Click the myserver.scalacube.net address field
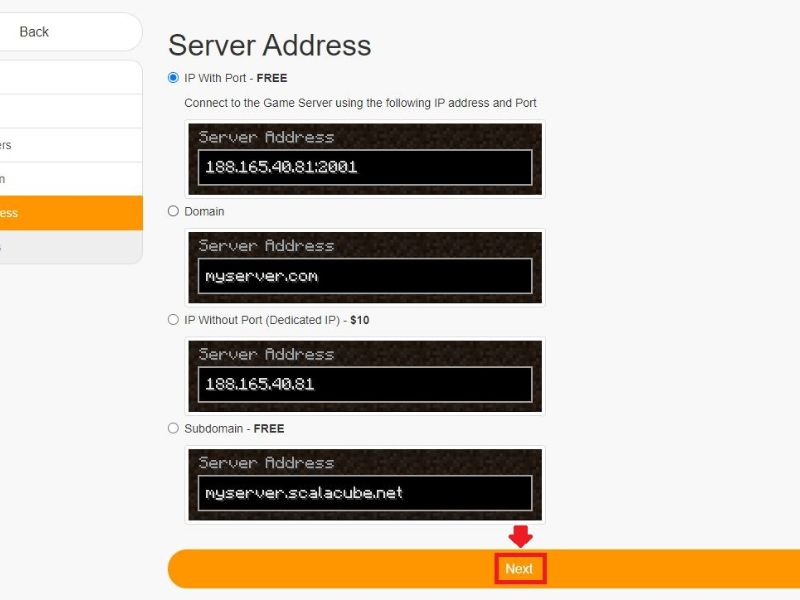Viewport: 800px width, 600px height. [365, 493]
